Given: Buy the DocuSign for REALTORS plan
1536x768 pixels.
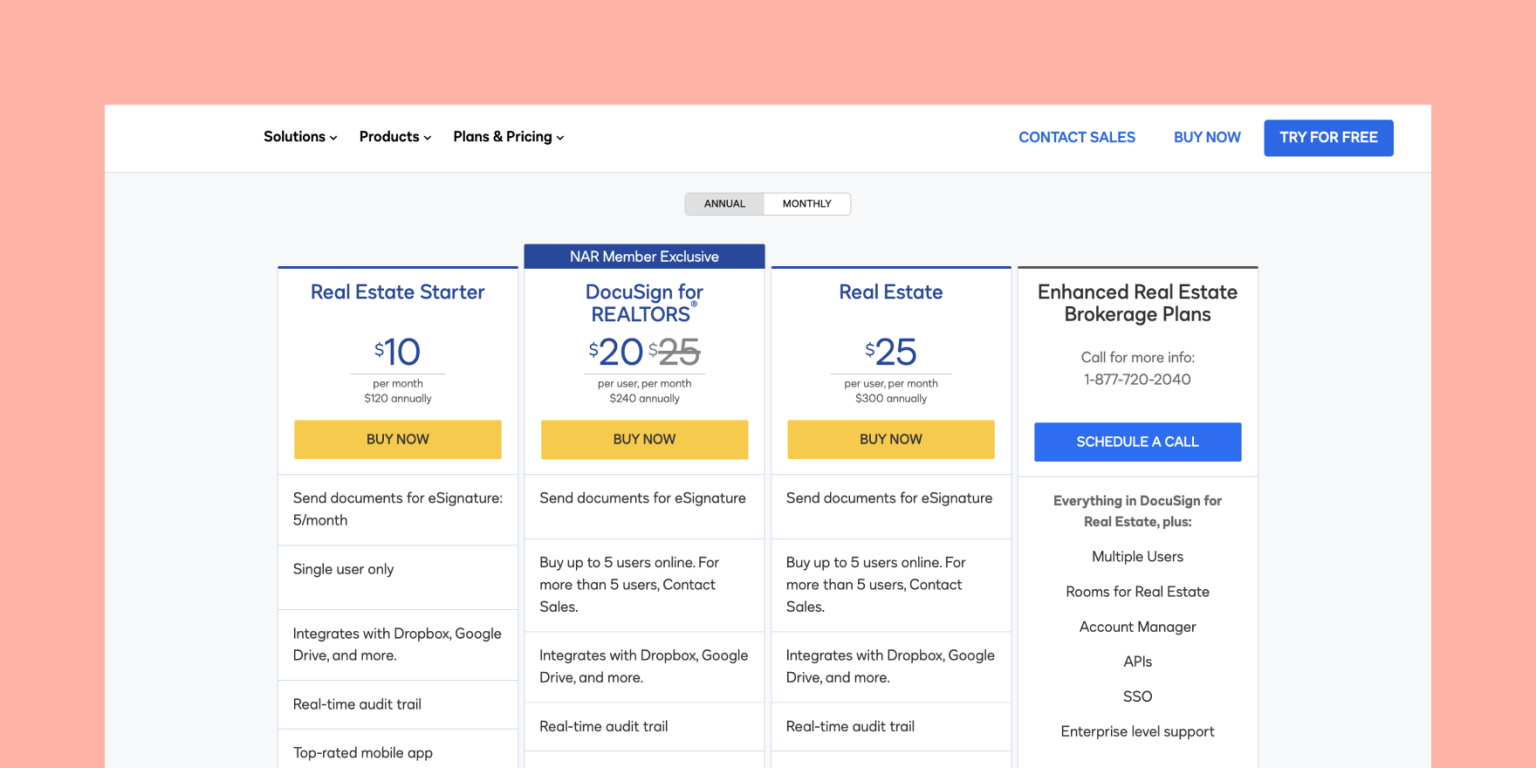Looking at the screenshot, I should tap(644, 439).
